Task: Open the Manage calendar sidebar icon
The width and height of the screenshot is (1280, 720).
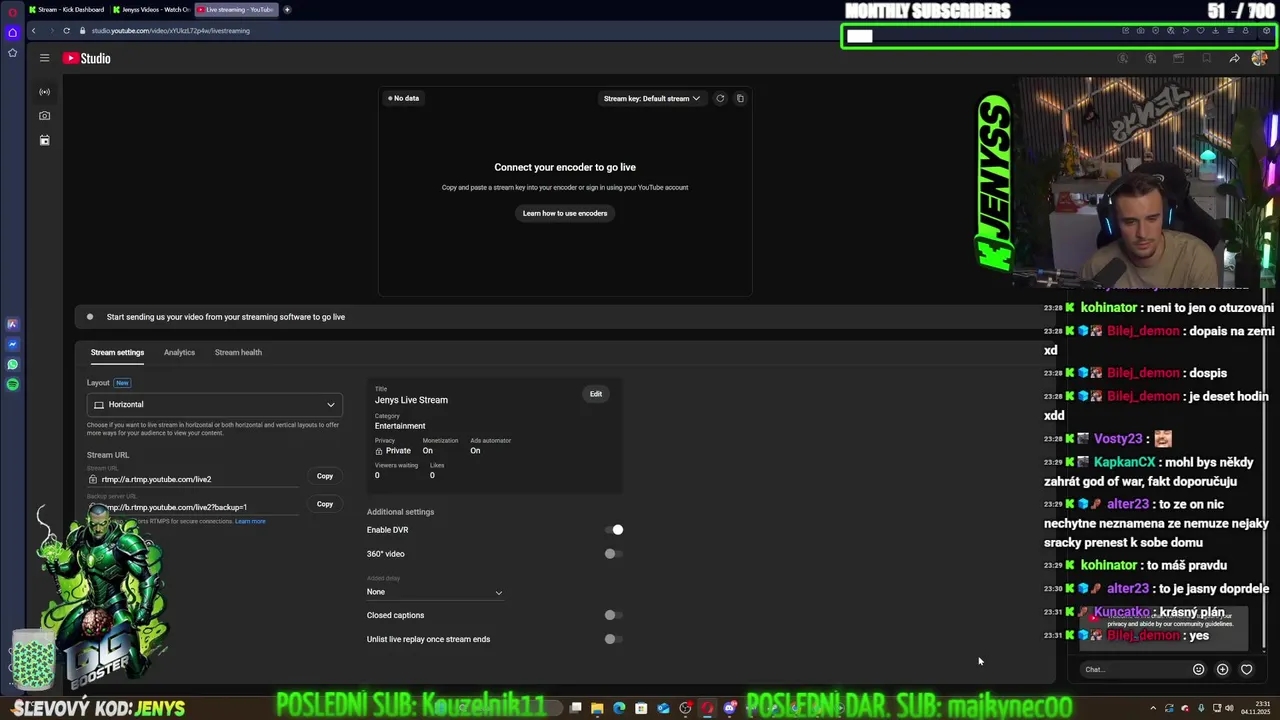Action: [44, 140]
